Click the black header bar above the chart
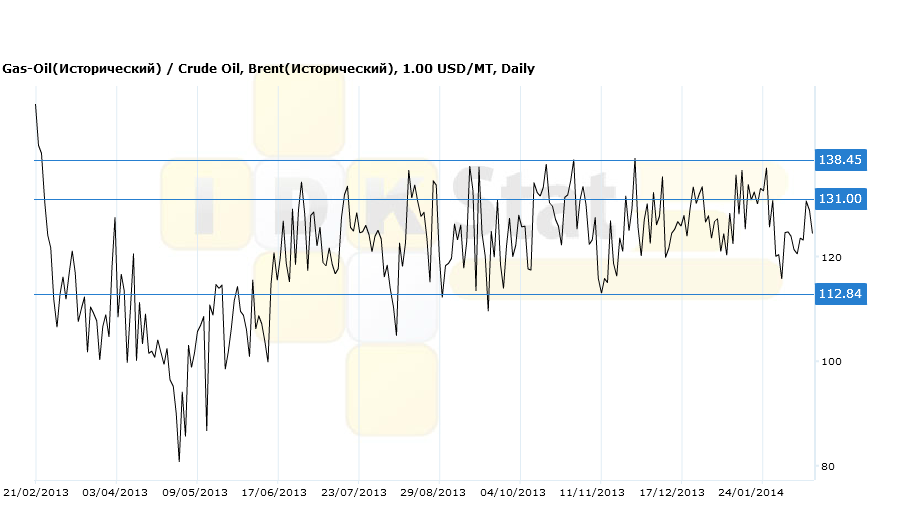908x509 pixels. coord(454,28)
